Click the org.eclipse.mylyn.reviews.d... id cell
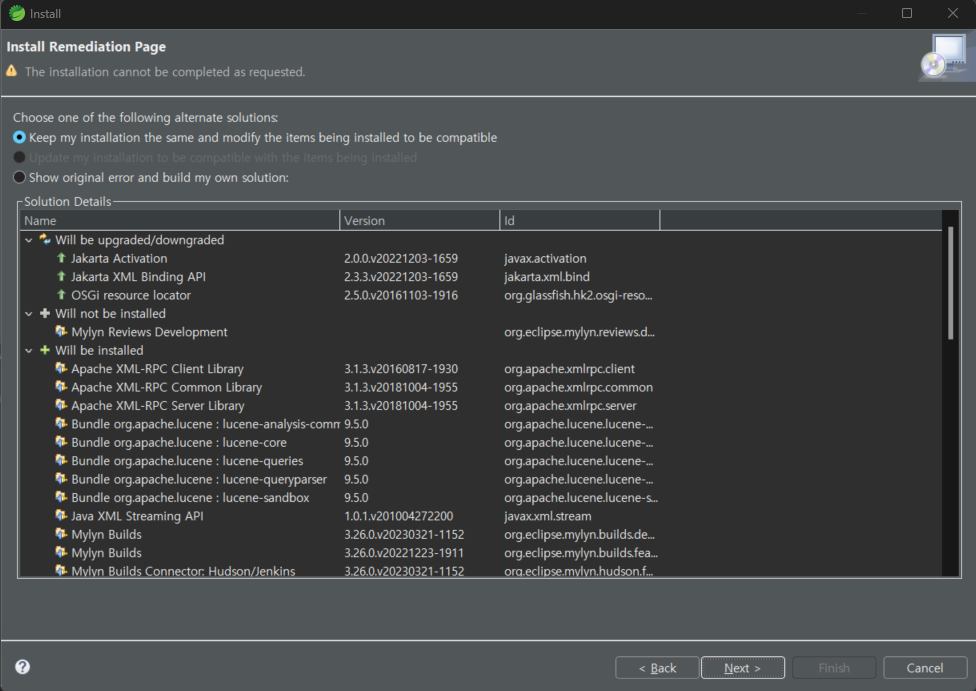 click(x=580, y=332)
